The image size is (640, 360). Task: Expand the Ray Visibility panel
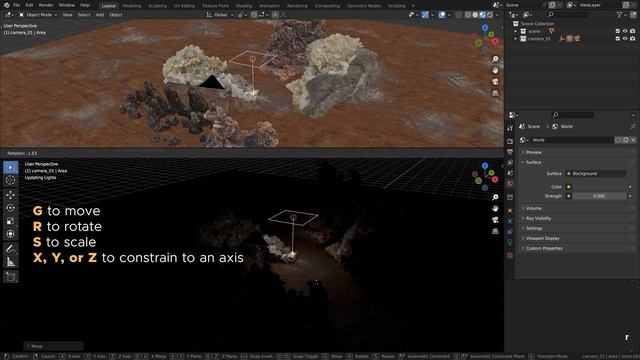click(538, 218)
